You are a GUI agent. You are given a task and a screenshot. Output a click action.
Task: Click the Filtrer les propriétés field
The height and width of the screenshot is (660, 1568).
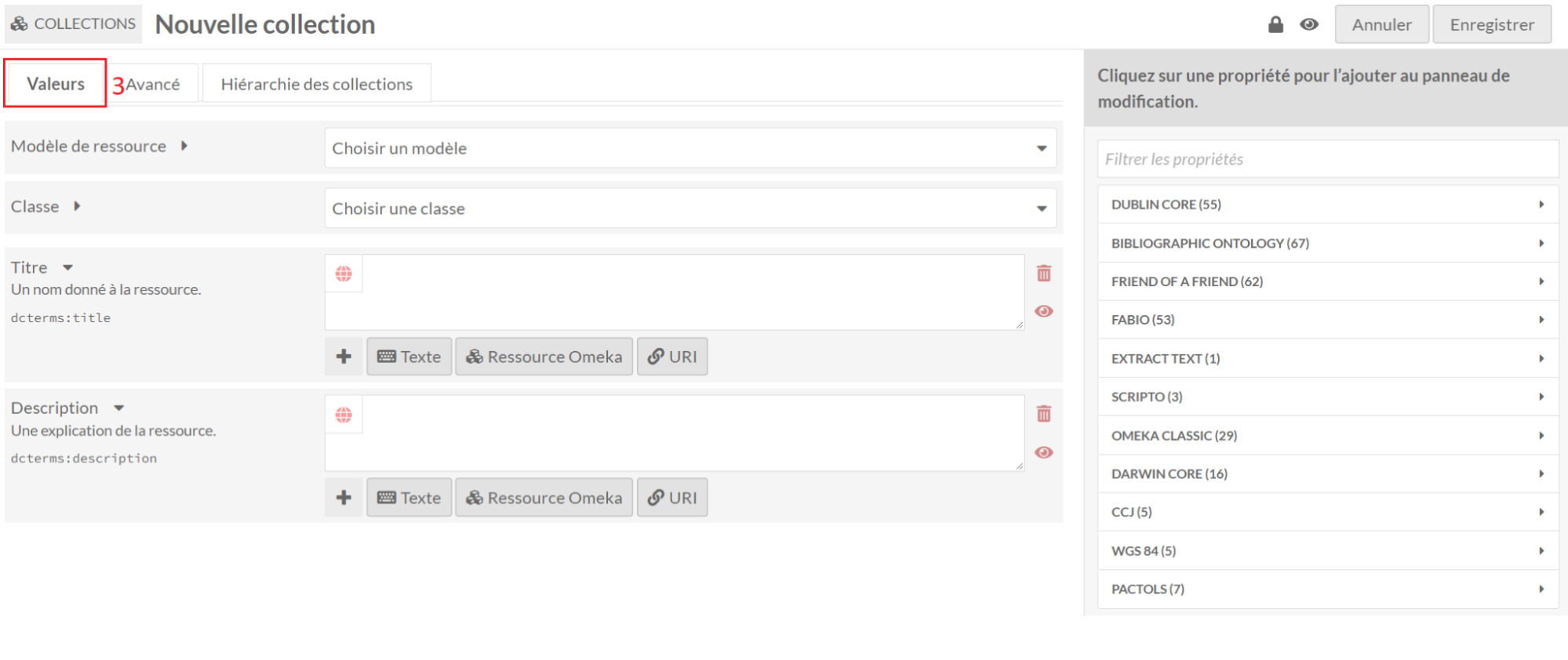point(1327,159)
